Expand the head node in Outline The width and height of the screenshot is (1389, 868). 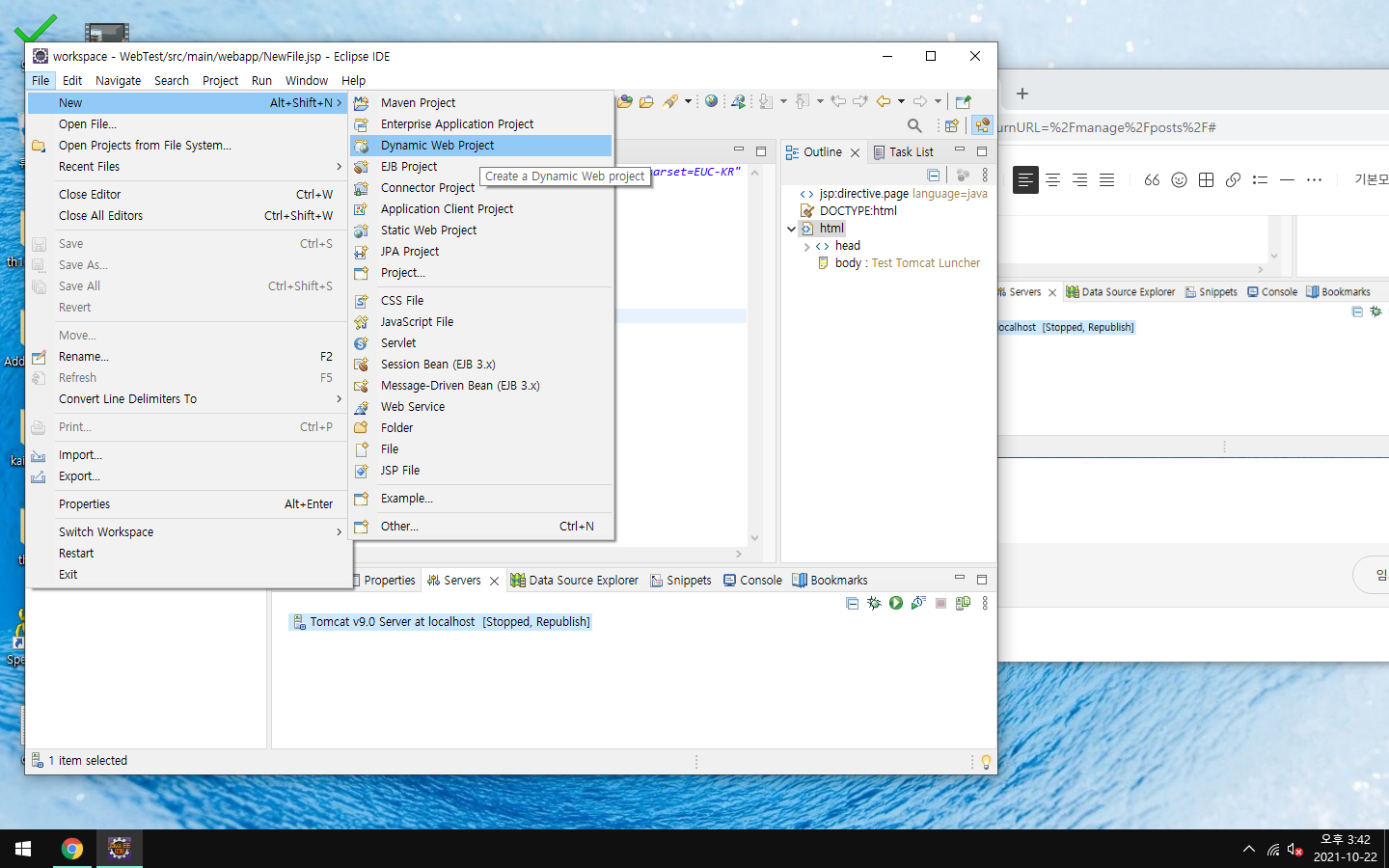click(x=806, y=246)
